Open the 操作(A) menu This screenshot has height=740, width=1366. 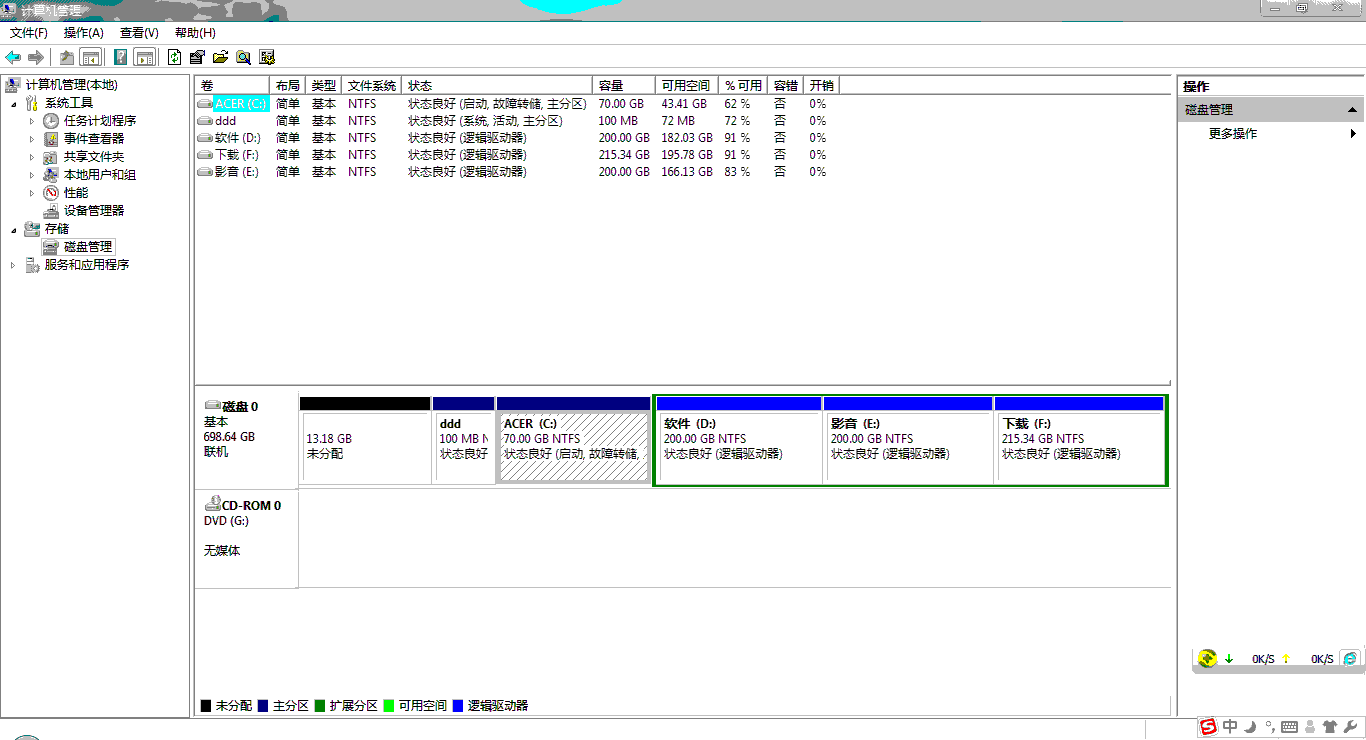click(84, 33)
